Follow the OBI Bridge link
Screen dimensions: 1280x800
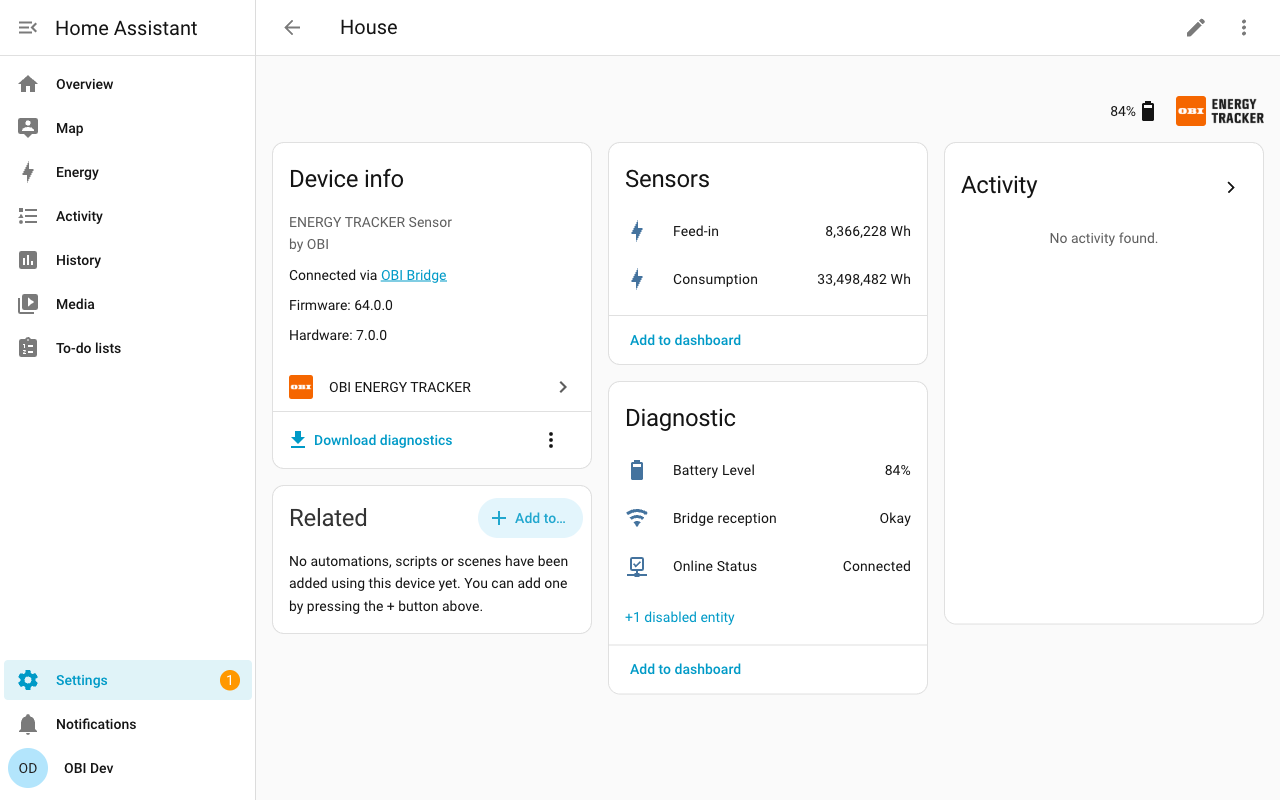pos(414,275)
